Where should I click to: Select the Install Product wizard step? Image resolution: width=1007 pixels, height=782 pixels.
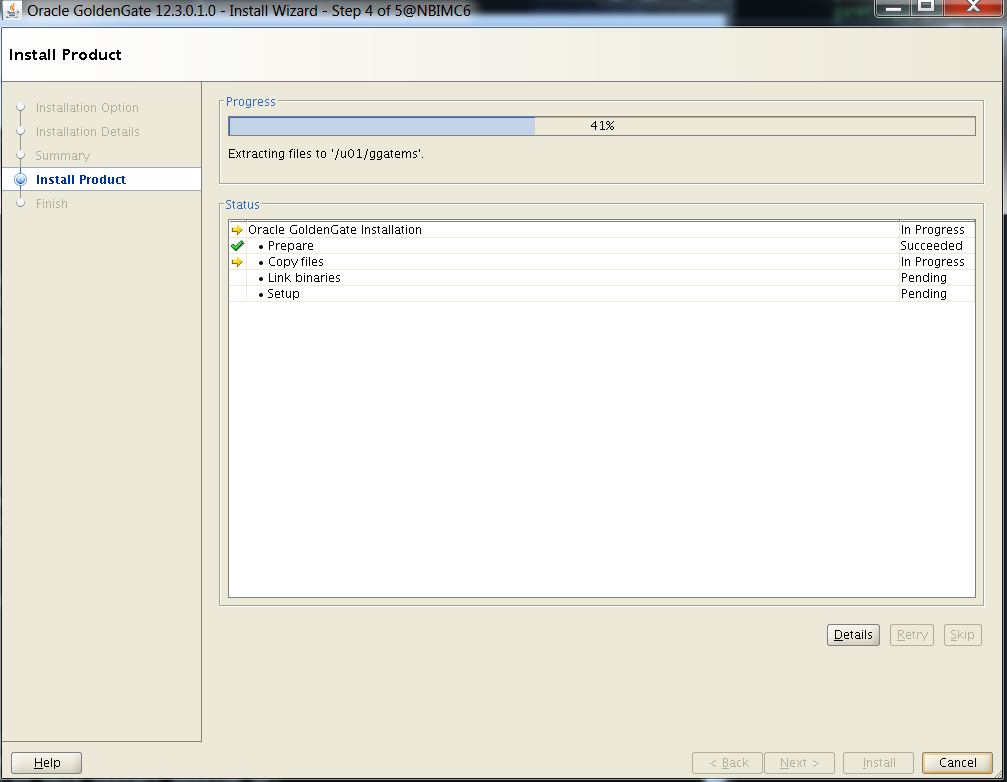pyautogui.click(x=81, y=180)
